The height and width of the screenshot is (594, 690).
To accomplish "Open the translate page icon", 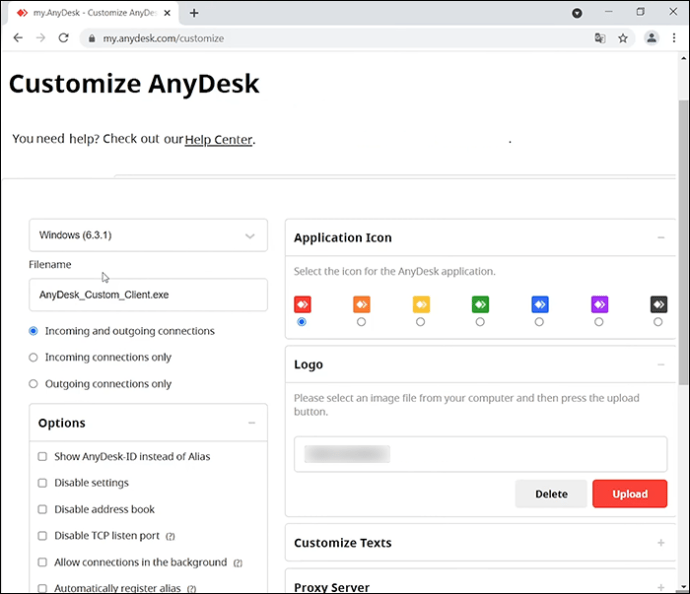I will point(600,38).
